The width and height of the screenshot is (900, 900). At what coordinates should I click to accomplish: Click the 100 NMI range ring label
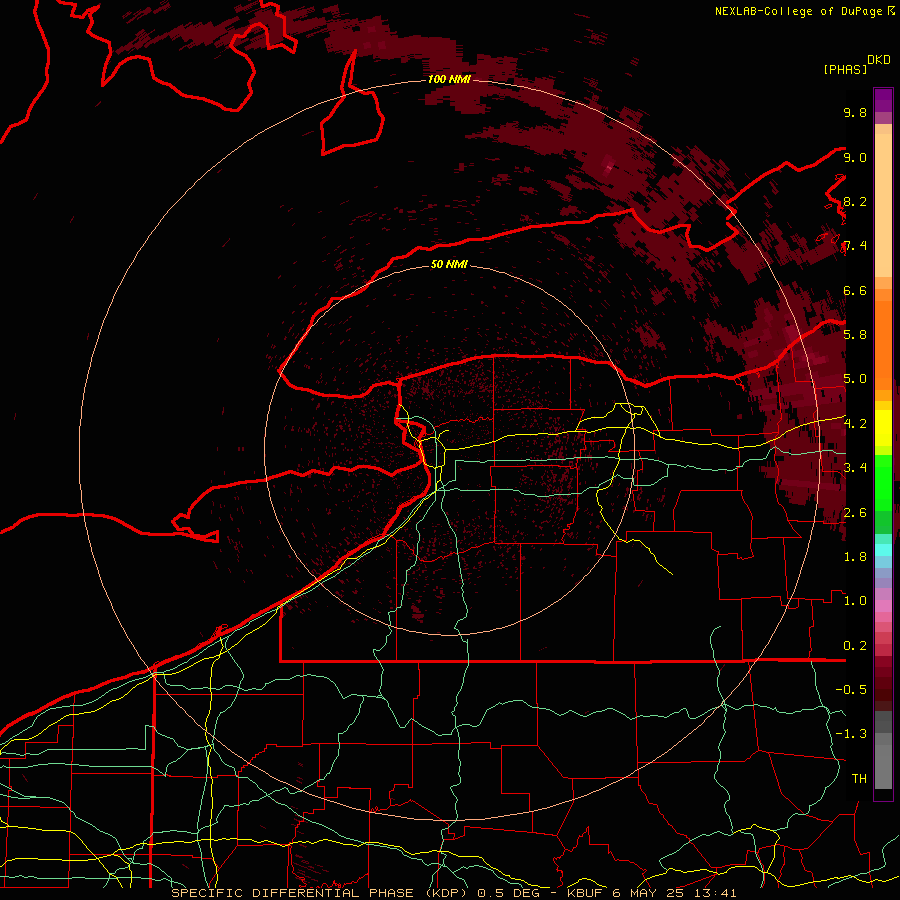point(449,79)
